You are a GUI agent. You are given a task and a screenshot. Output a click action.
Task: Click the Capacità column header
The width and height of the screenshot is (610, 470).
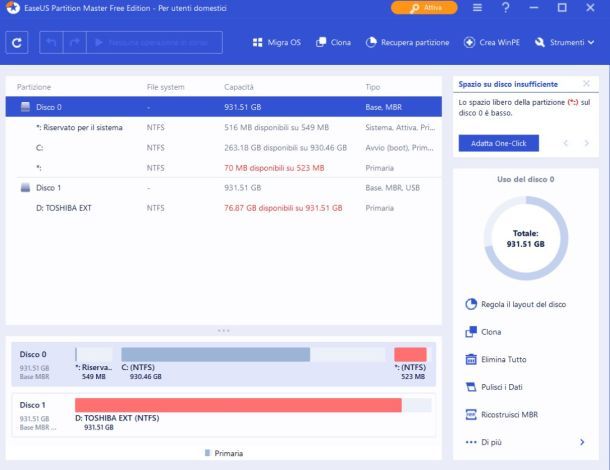click(239, 87)
